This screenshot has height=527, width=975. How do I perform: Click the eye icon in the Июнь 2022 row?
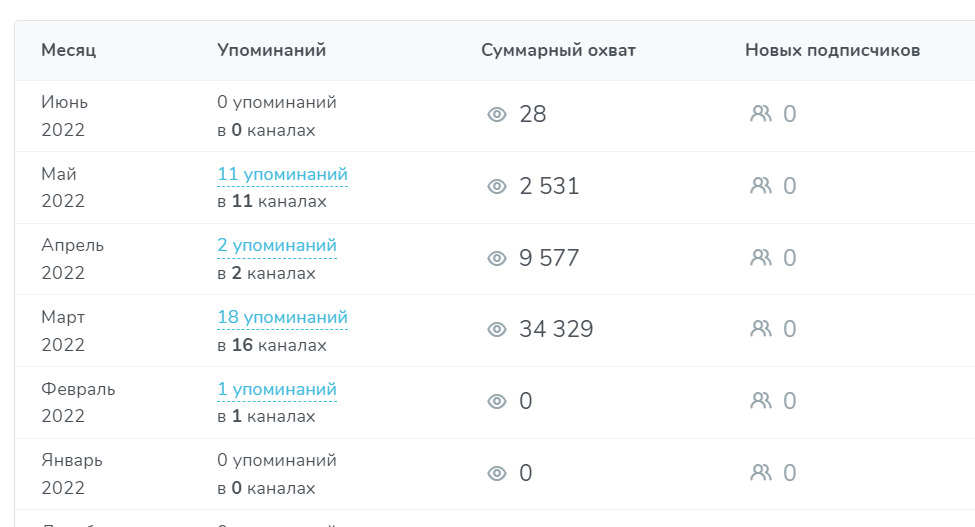pos(497,114)
